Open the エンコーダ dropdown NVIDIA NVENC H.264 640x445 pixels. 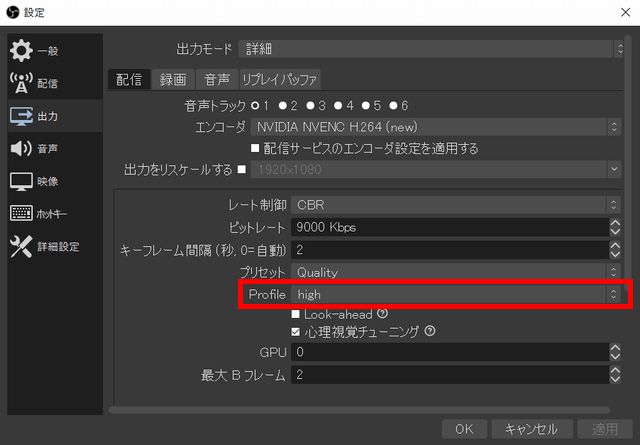436,127
